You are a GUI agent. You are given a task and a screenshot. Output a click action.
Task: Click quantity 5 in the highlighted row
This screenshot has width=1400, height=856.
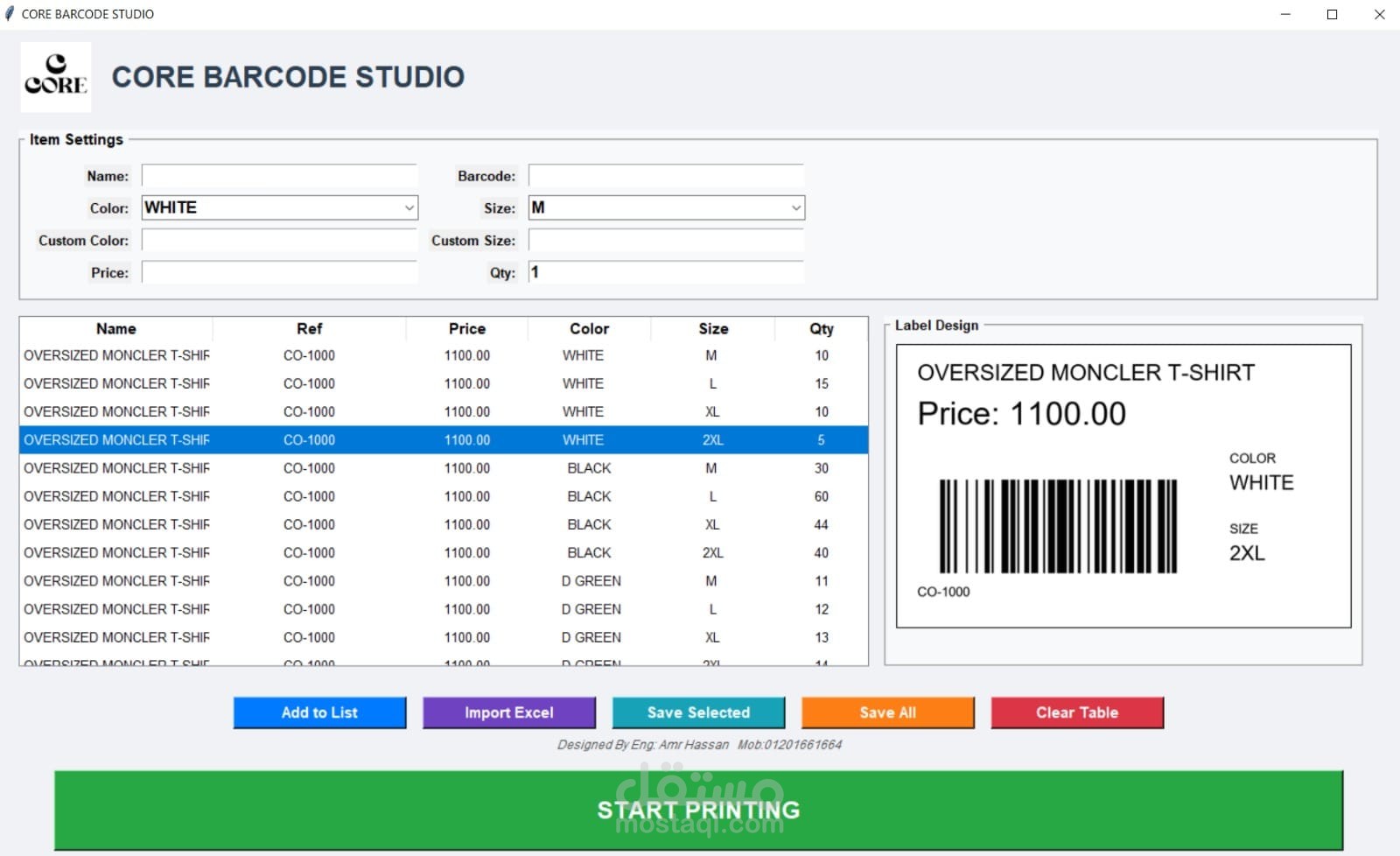[822, 440]
